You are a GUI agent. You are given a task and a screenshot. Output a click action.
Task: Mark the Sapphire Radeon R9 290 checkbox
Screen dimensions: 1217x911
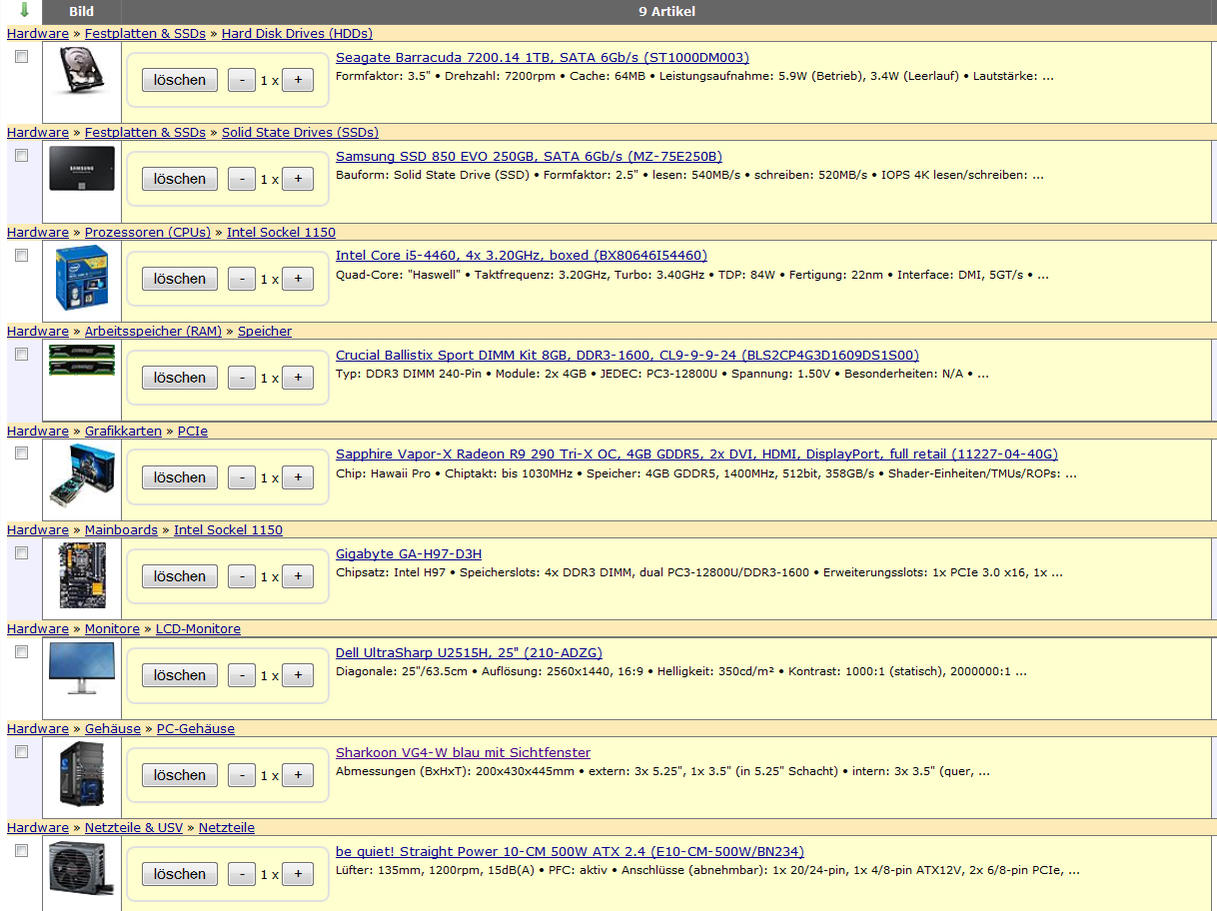(x=22, y=453)
